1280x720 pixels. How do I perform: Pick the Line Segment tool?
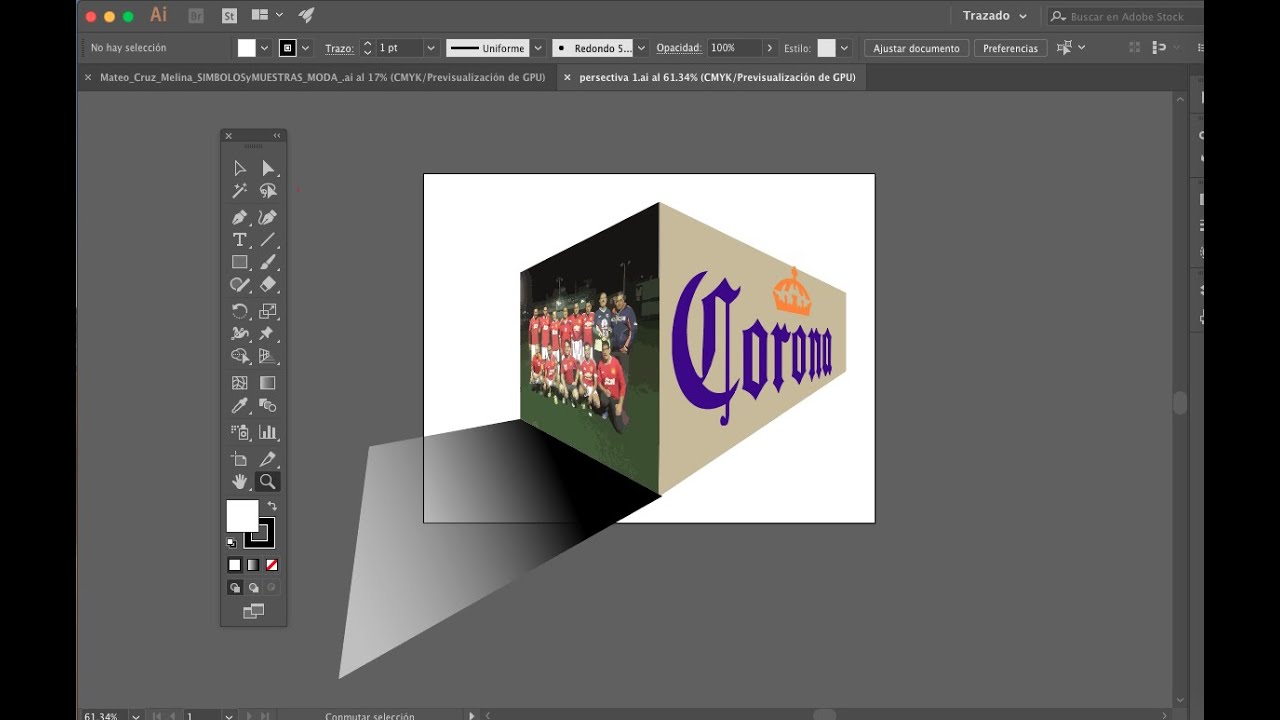tap(267, 240)
